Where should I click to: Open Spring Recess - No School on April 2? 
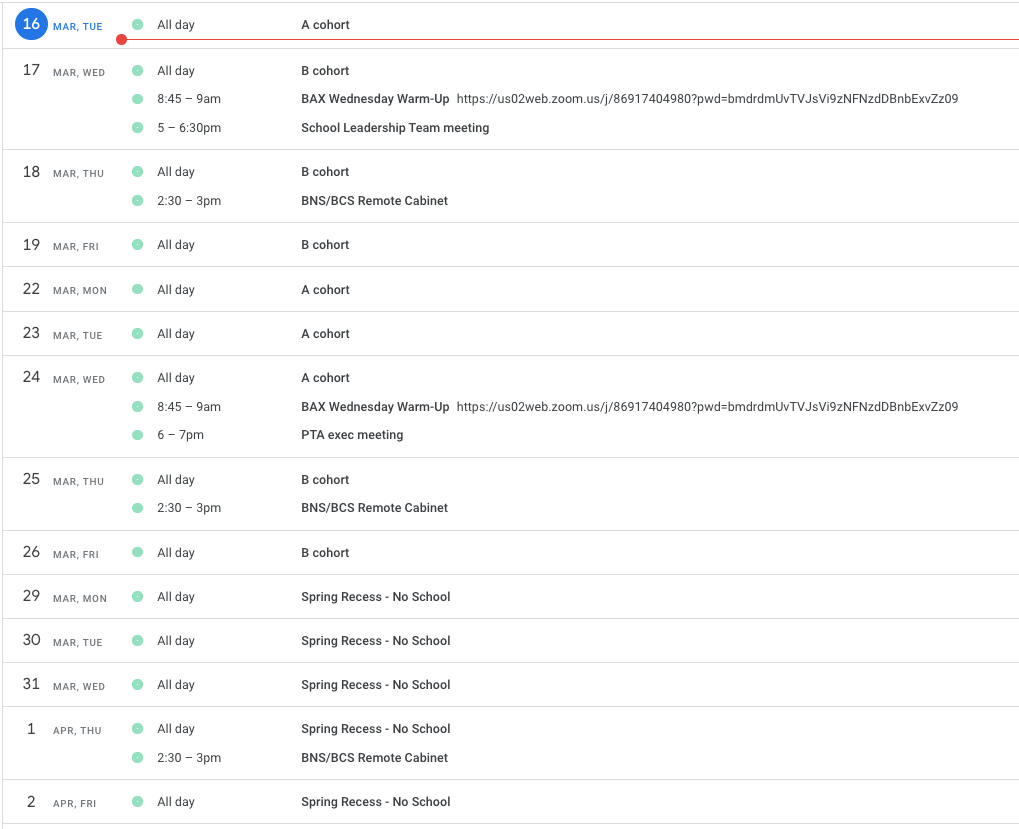tap(376, 802)
